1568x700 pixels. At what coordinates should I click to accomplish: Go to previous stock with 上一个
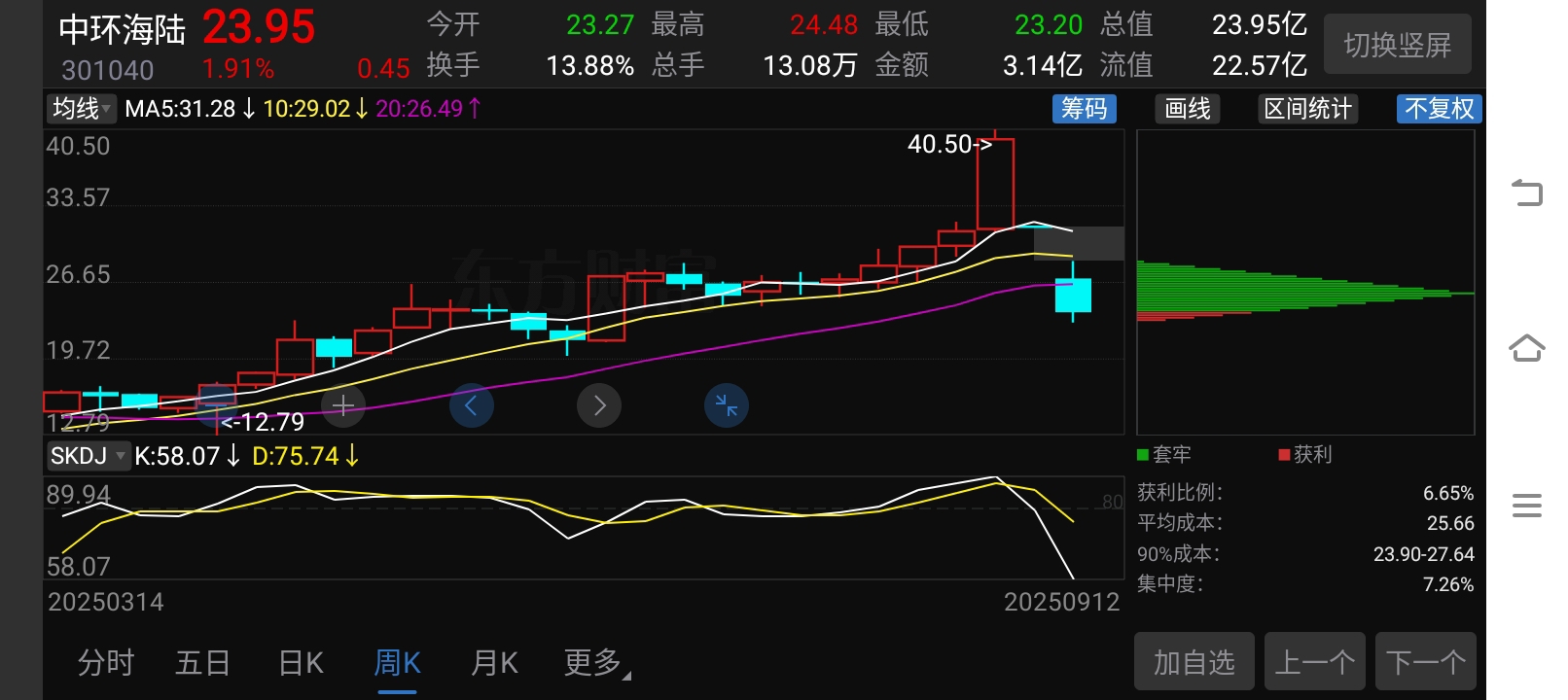1315,662
